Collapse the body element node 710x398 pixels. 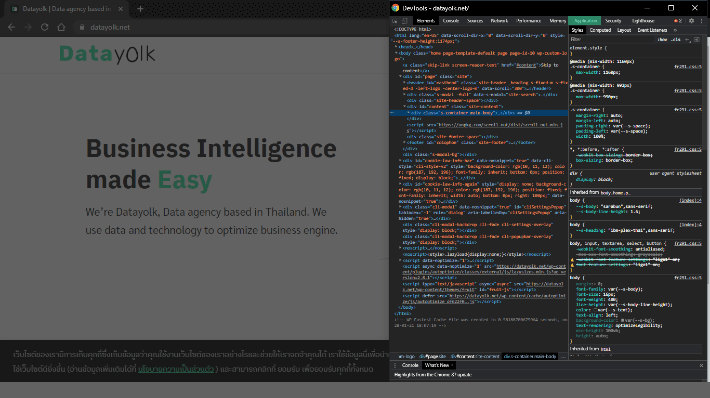(x=396, y=53)
